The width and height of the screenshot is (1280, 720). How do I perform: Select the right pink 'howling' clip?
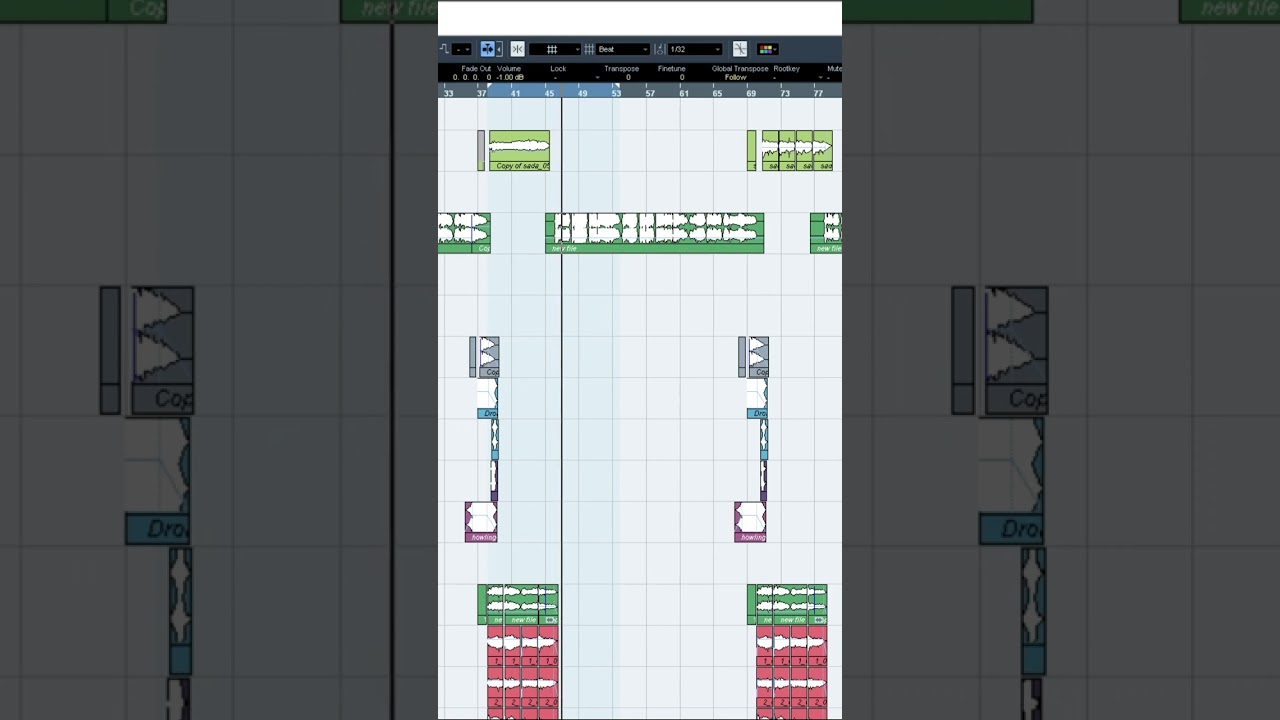[x=750, y=522]
